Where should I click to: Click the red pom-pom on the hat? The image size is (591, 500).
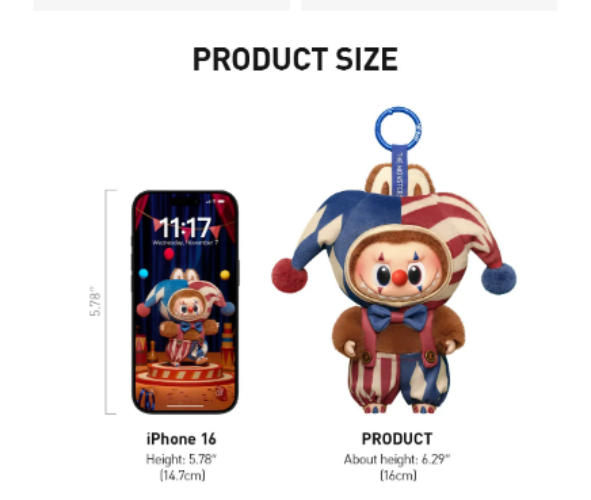(x=289, y=275)
